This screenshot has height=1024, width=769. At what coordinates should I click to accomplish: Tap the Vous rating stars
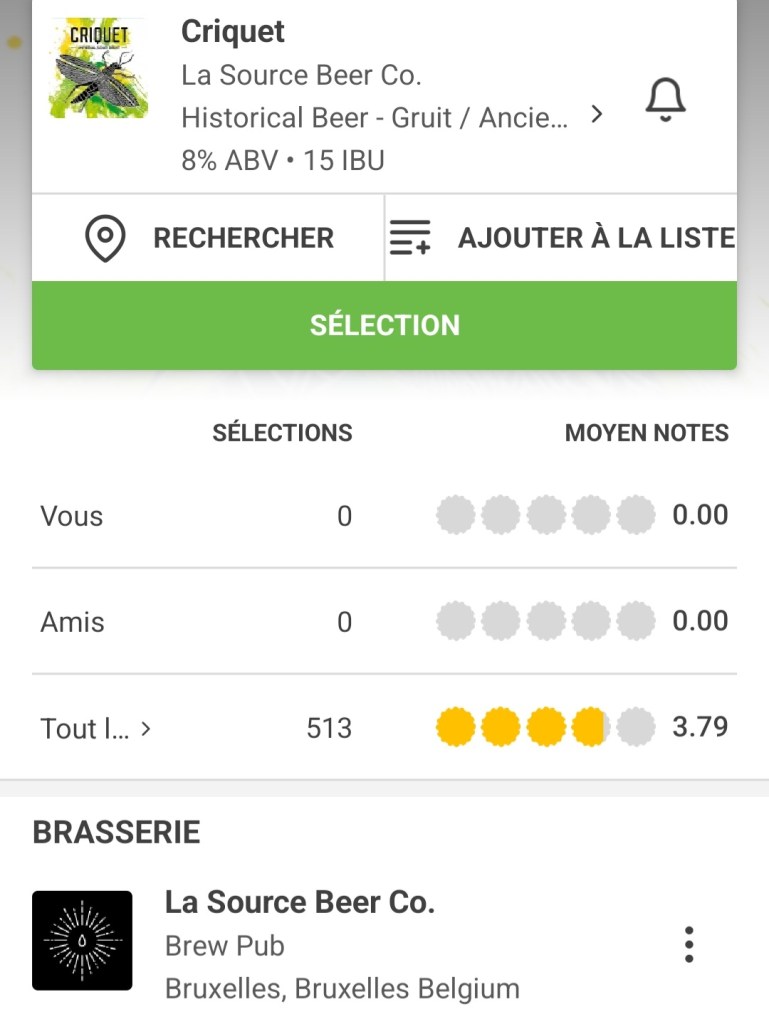pos(545,516)
